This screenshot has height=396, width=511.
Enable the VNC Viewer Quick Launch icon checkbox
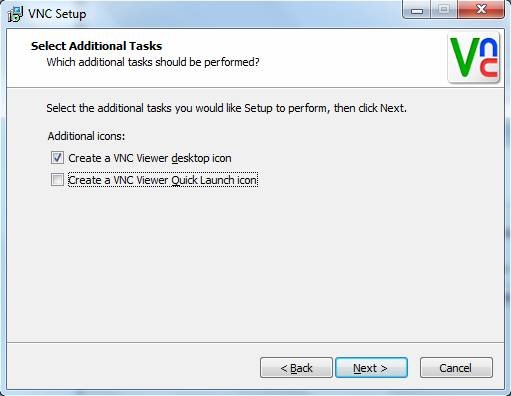[x=57, y=180]
